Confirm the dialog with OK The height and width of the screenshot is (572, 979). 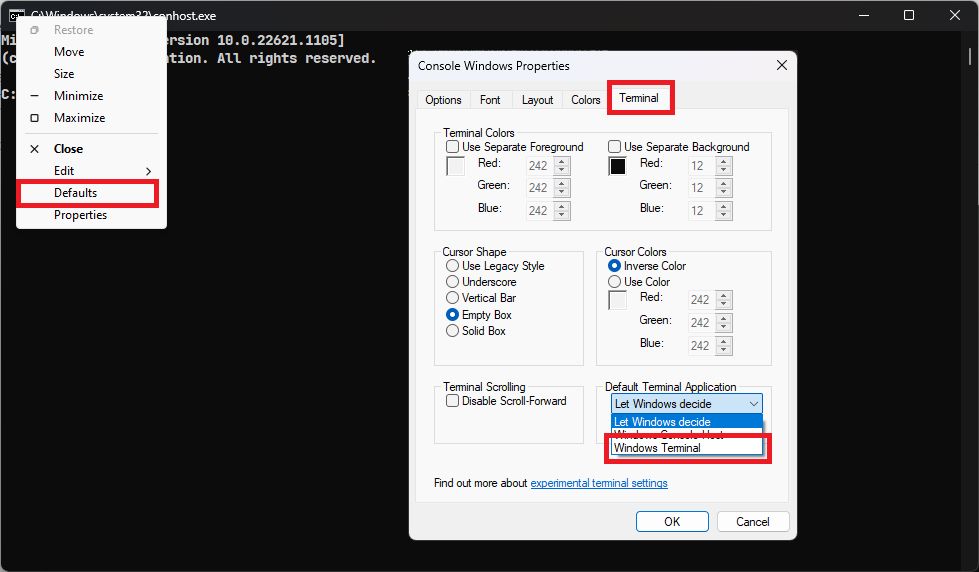point(672,521)
